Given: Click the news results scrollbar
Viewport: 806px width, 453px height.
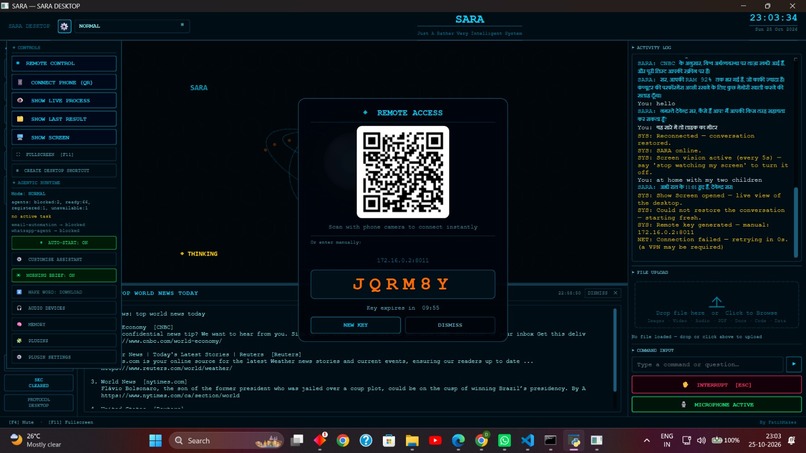Looking at the screenshot, I should 615,350.
